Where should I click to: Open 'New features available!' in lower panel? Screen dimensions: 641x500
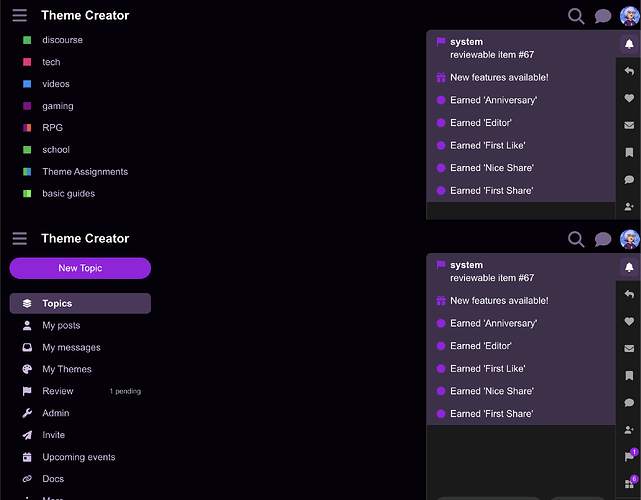[x=521, y=300]
